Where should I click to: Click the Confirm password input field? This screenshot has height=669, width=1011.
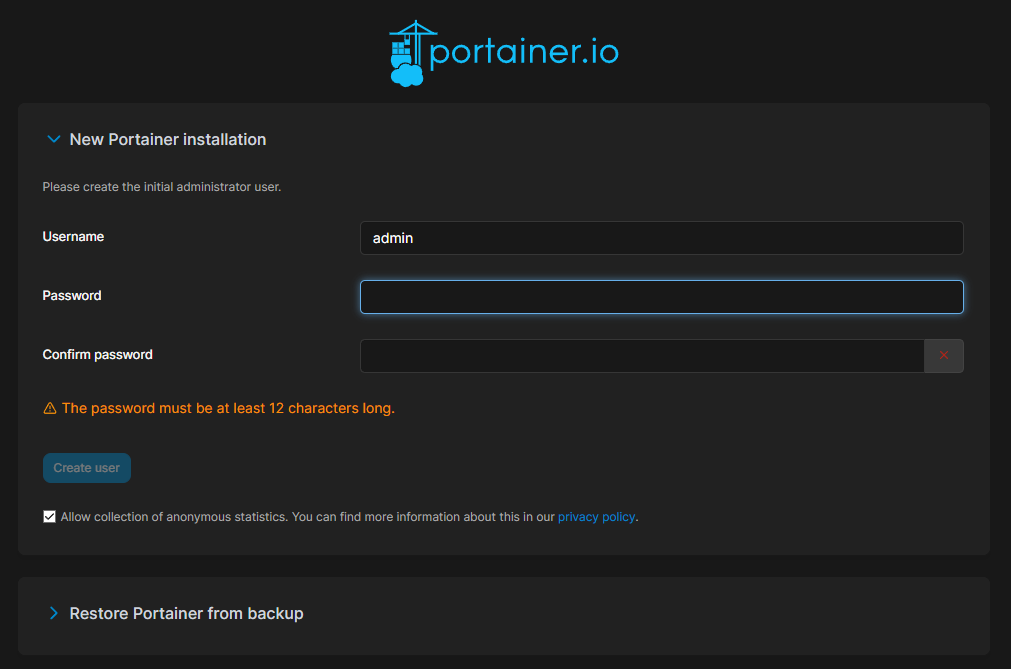click(640, 355)
